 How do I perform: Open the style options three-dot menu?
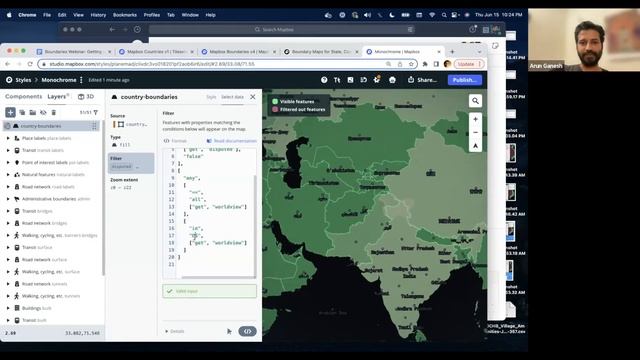coord(81,80)
